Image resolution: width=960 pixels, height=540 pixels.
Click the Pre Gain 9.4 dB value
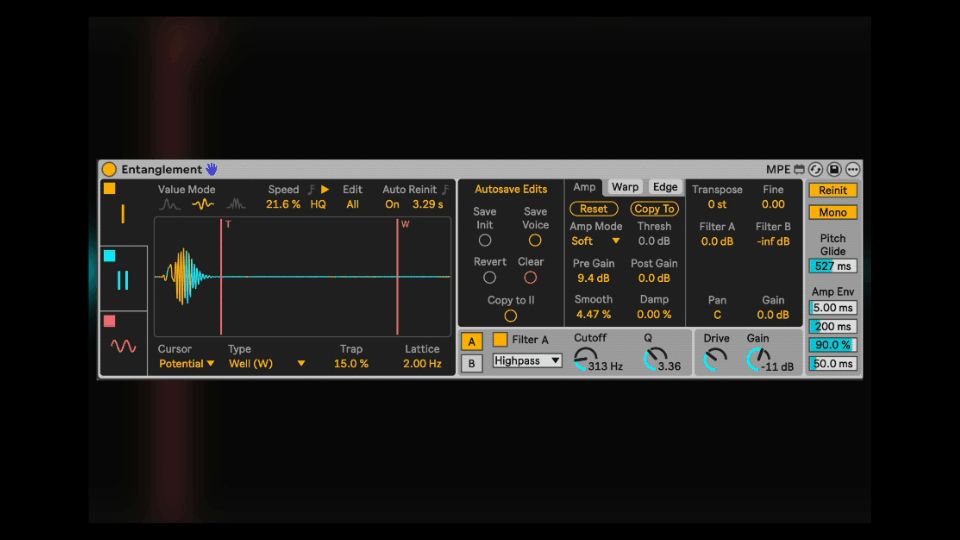pyautogui.click(x=593, y=278)
